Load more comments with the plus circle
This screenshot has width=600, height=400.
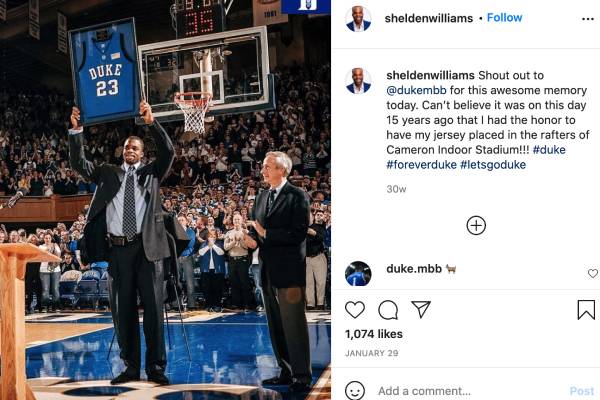coord(476,225)
